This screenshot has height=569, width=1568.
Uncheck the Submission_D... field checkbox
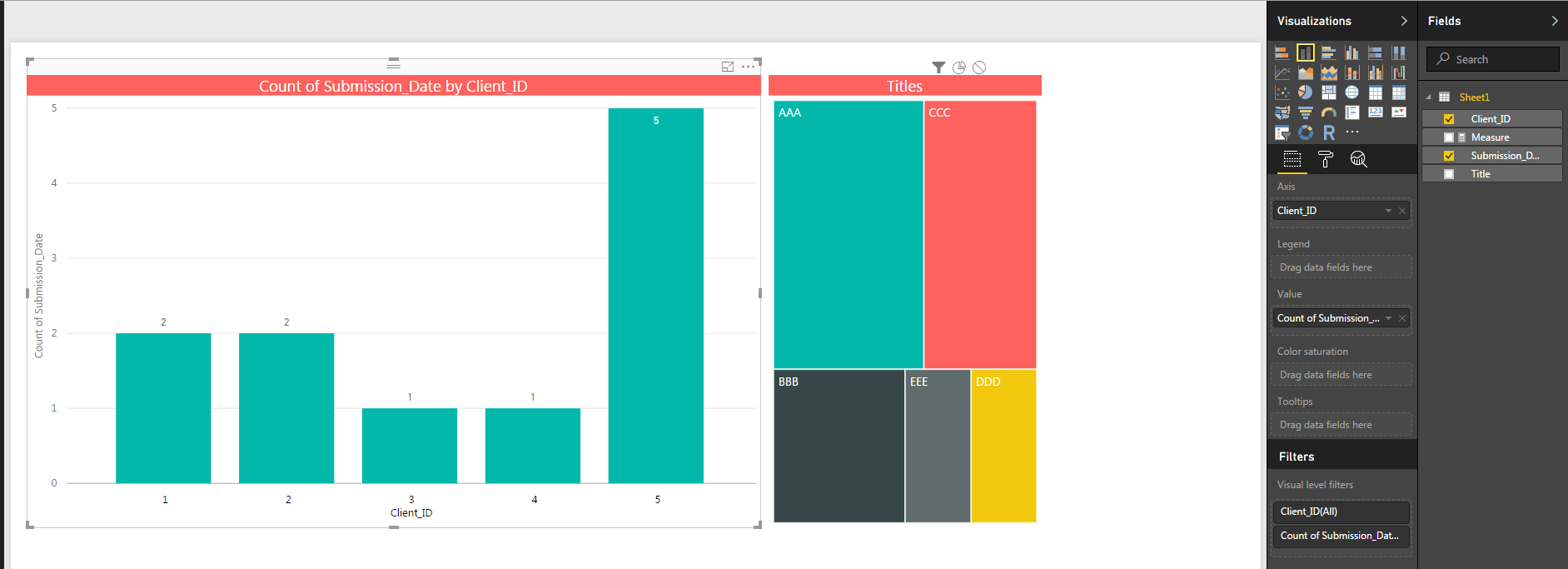click(x=1449, y=156)
